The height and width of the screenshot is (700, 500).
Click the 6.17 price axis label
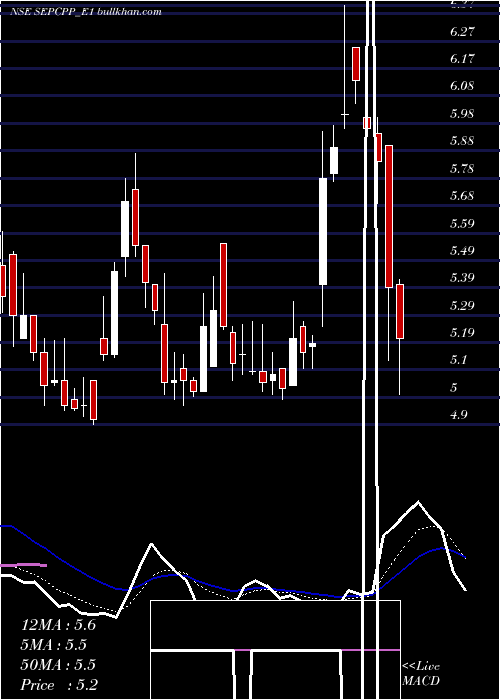[x=462, y=59]
